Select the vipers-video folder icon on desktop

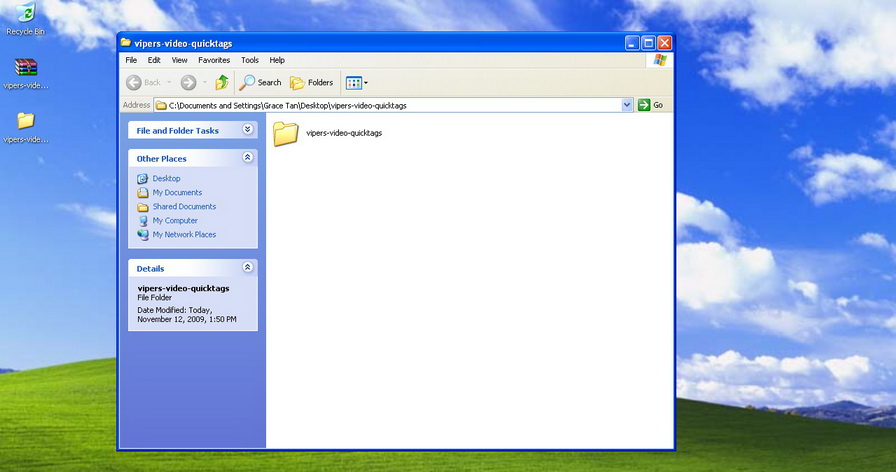[x=26, y=127]
